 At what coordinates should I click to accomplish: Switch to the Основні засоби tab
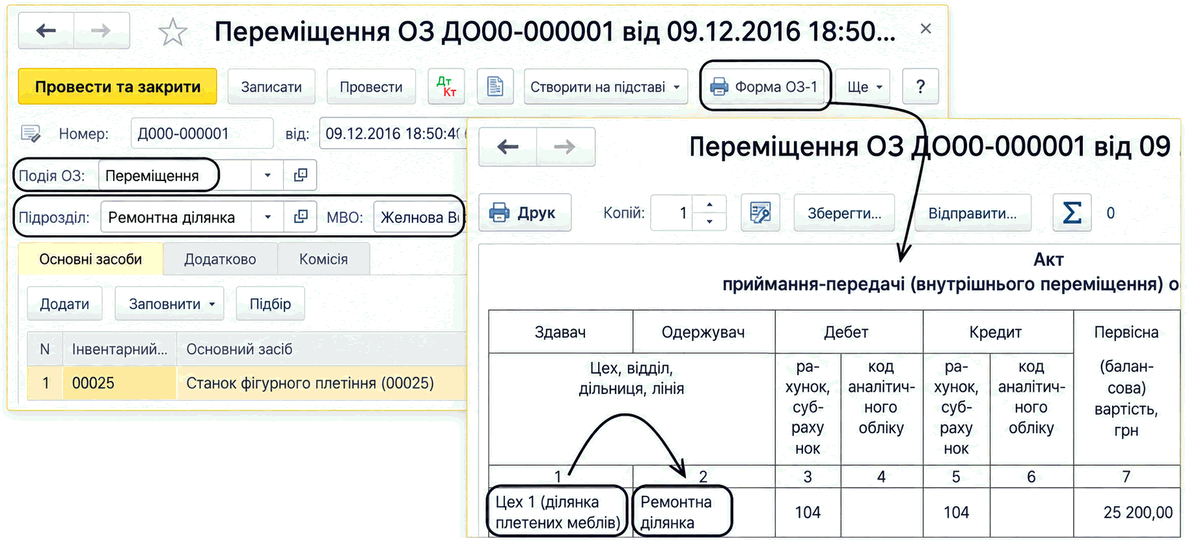coord(90,260)
